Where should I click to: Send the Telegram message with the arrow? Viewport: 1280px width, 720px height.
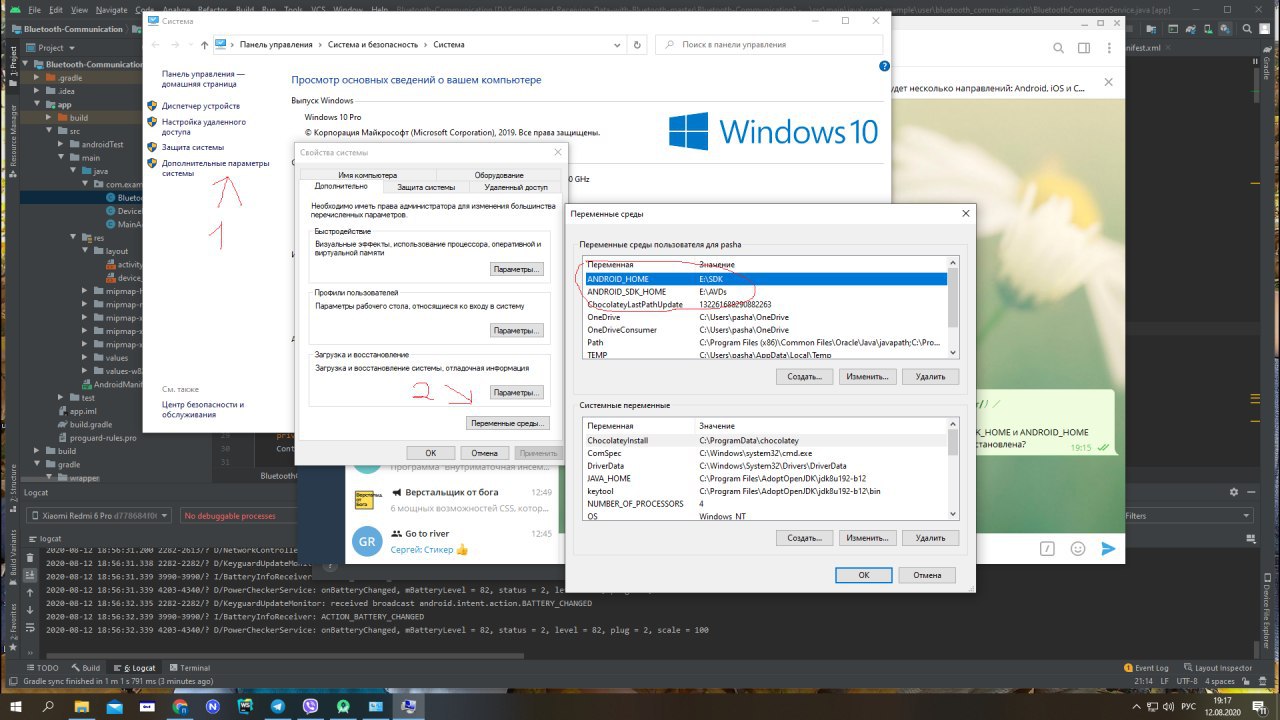pyautogui.click(x=1107, y=548)
